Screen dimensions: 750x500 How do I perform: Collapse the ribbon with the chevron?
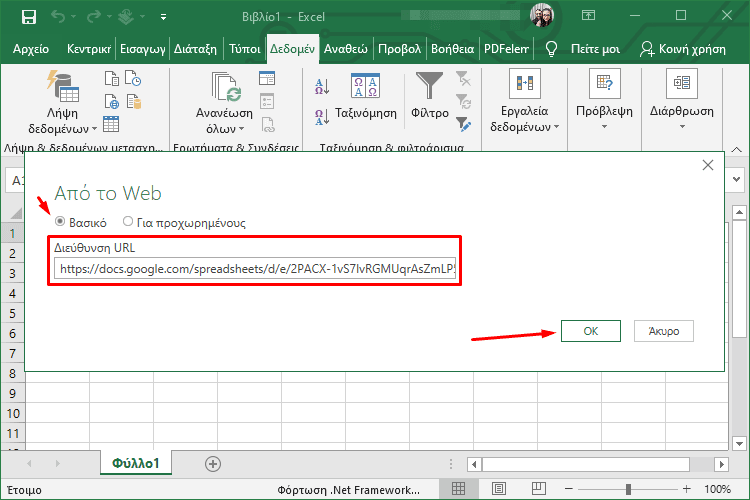click(737, 150)
